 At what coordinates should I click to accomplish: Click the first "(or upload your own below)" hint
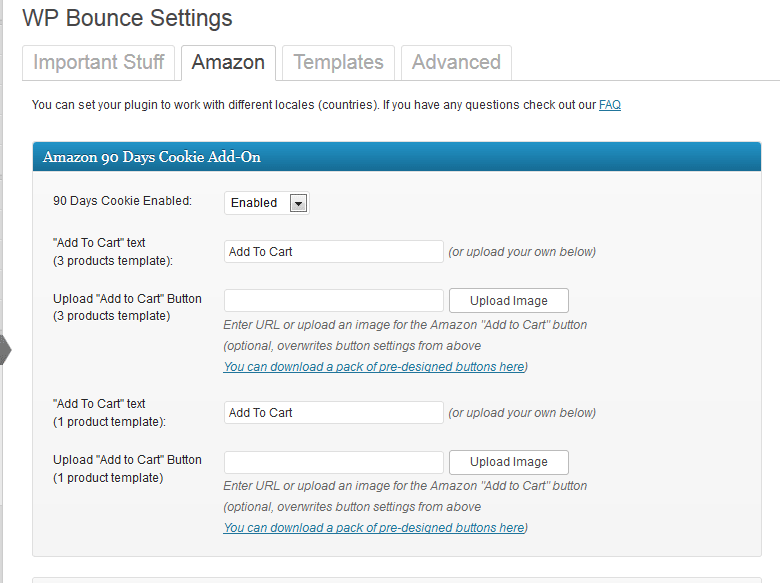[x=522, y=252]
